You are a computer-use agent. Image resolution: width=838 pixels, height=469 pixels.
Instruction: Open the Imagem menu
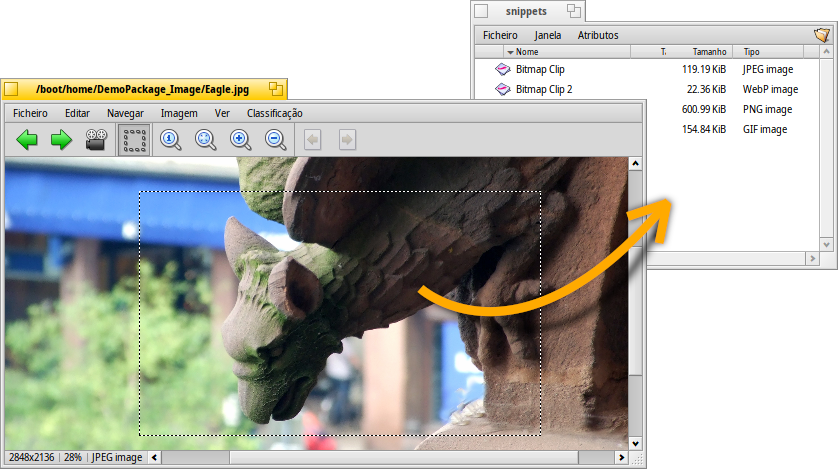tap(179, 113)
